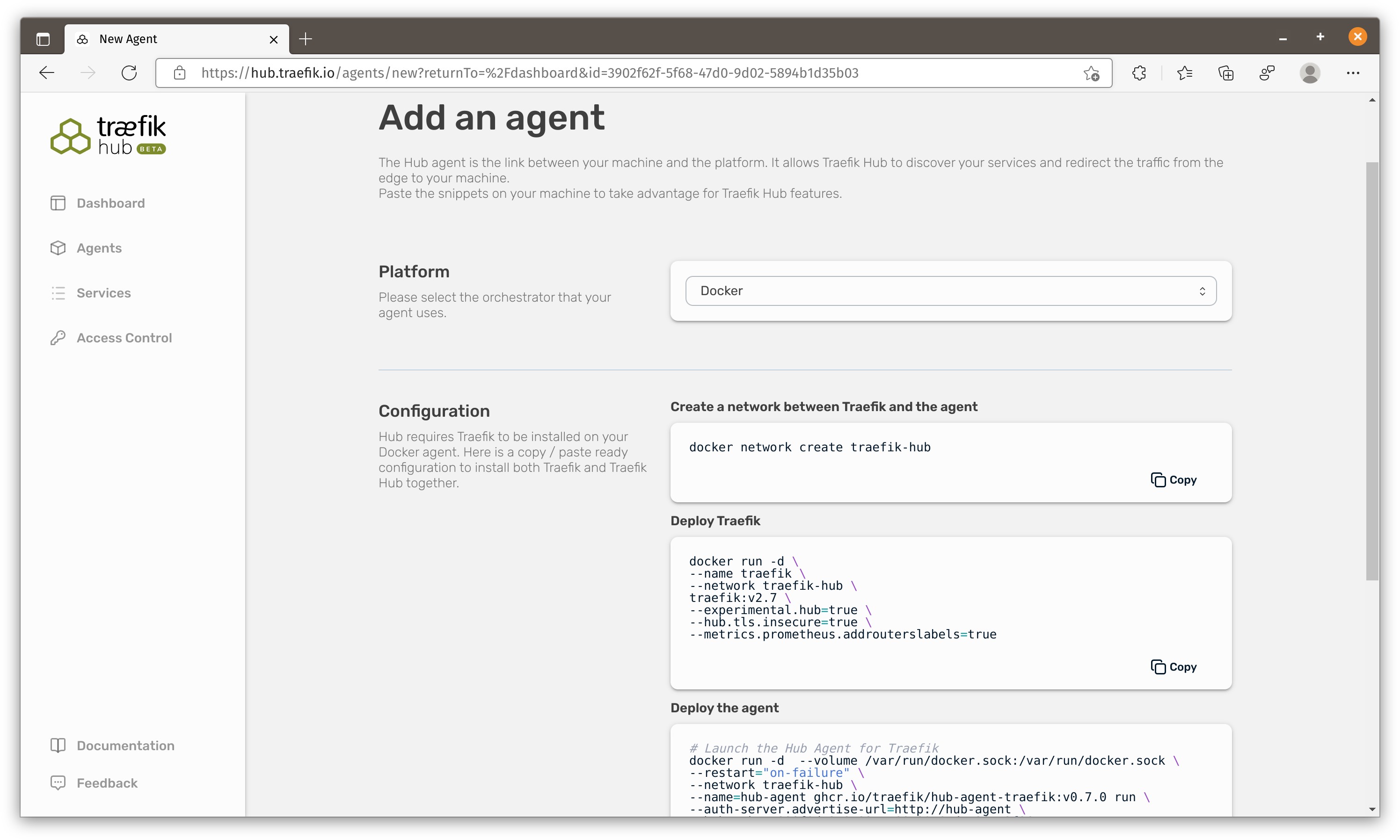Open Access Control key icon
Image resolution: width=1400 pixels, height=840 pixels.
[58, 338]
